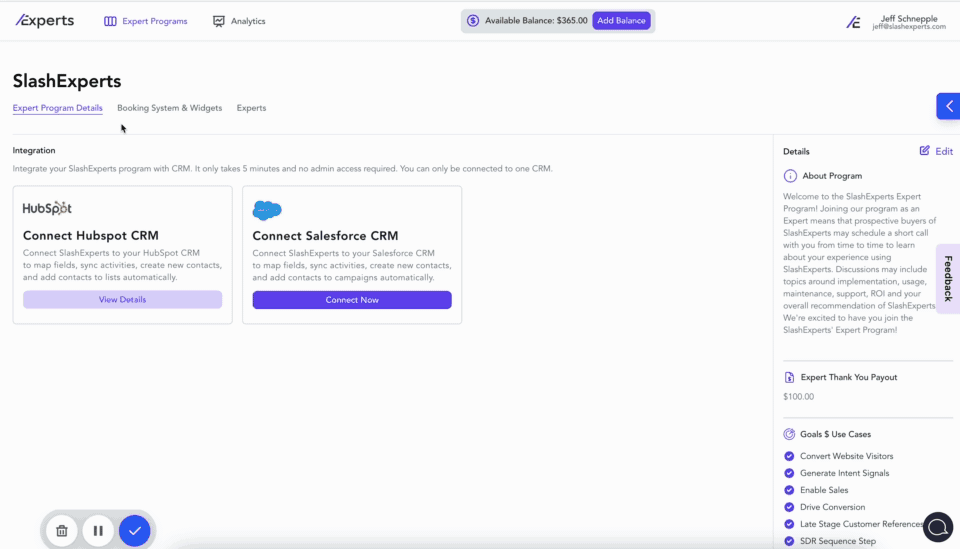Image resolution: width=960 pixels, height=549 pixels.
Task: Toggle the Enable Sales check
Action: pyautogui.click(x=789, y=490)
